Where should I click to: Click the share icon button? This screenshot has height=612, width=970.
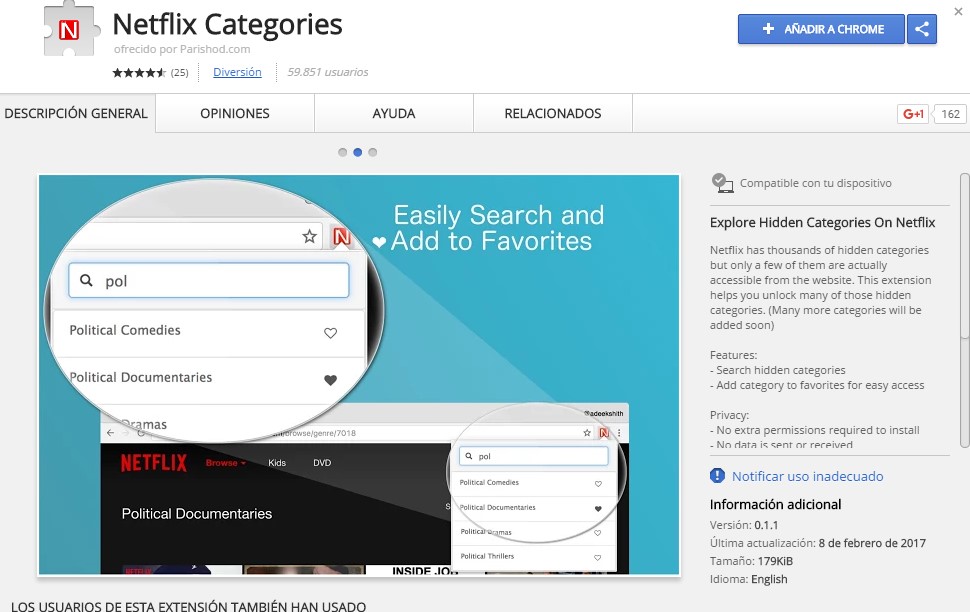coord(922,29)
